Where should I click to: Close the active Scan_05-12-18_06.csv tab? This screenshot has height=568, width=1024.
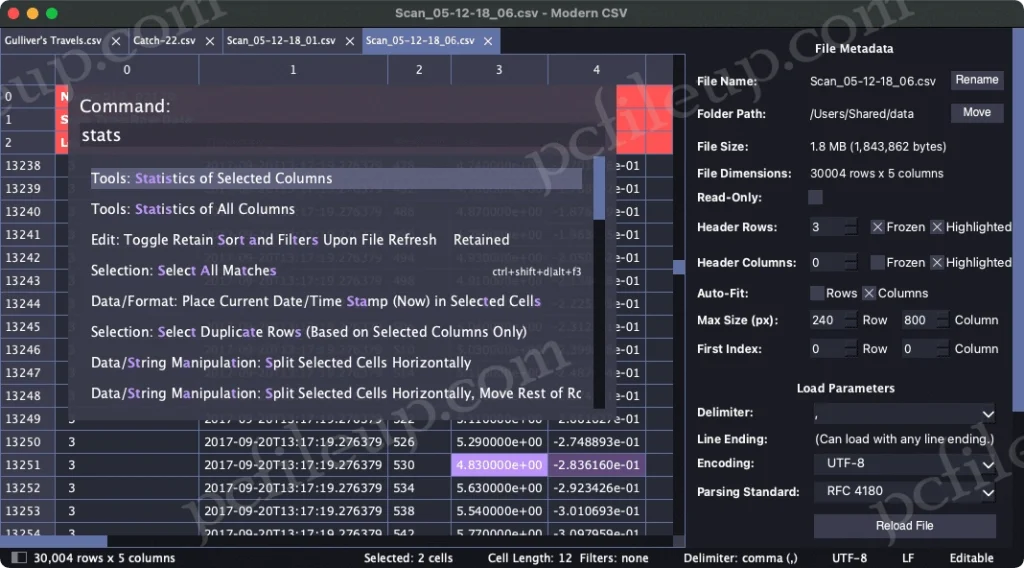pyautogui.click(x=488, y=41)
